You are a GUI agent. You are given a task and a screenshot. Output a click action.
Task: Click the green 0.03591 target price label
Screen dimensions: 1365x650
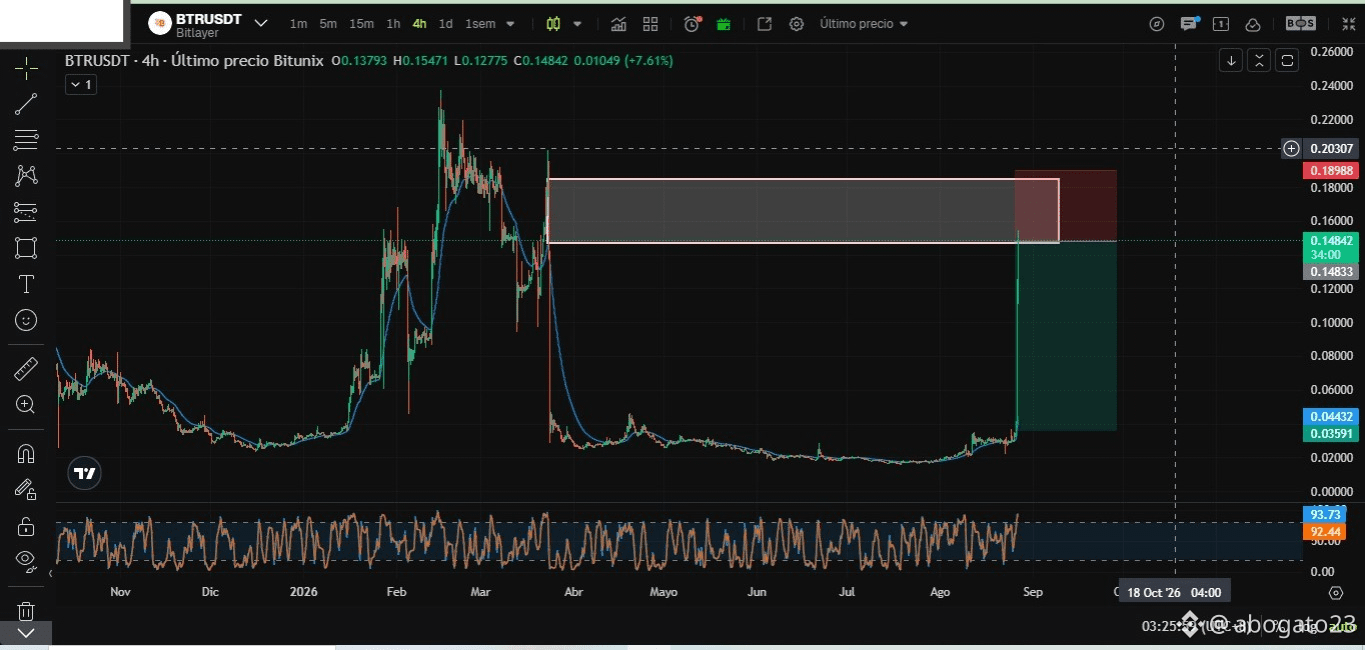coord(1331,433)
